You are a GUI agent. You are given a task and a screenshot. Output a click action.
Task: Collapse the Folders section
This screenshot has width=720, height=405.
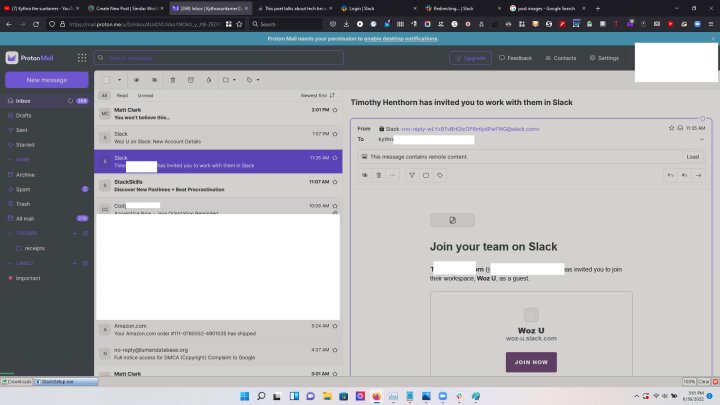pyautogui.click(x=23, y=233)
